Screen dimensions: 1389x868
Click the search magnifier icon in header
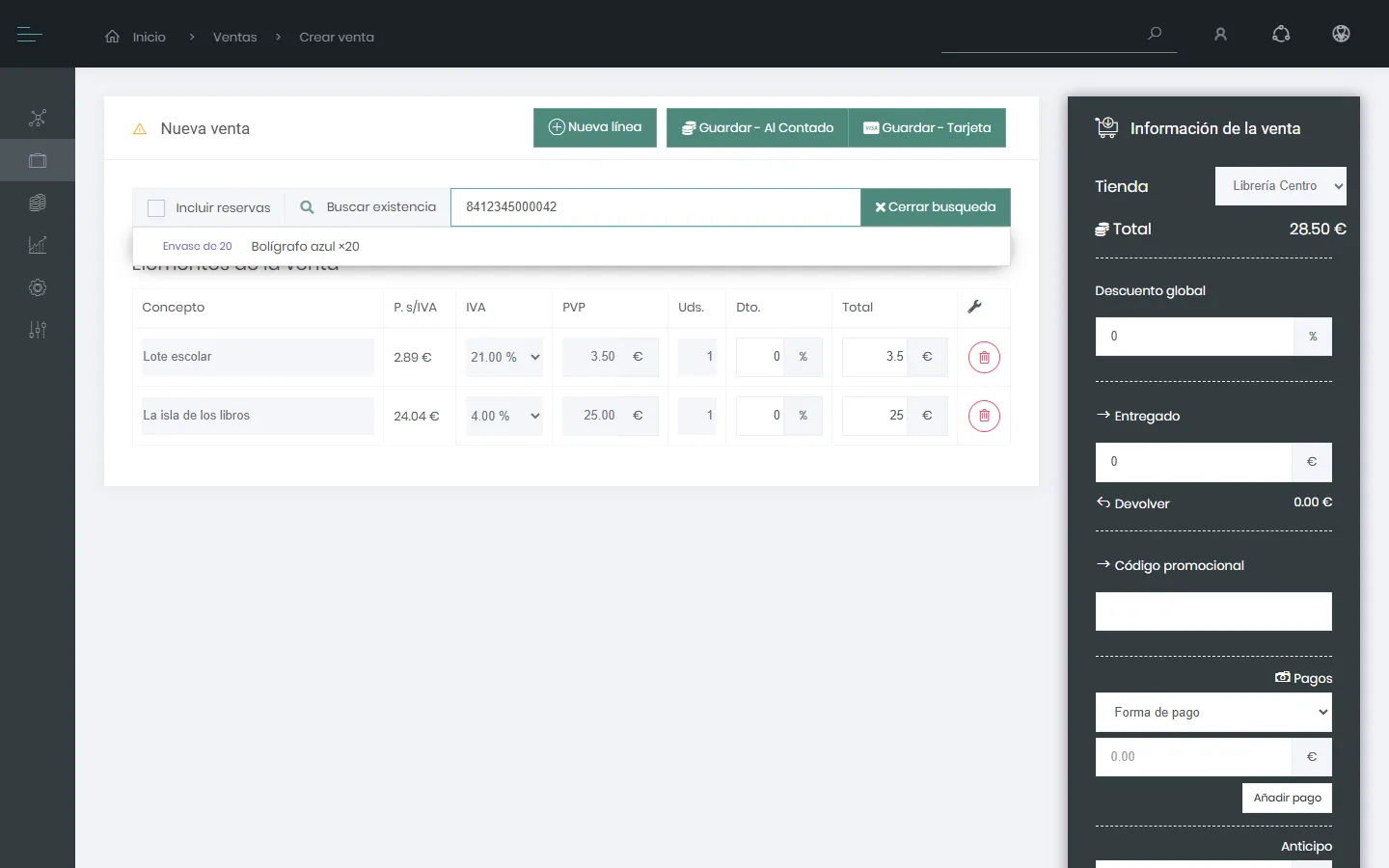(x=1155, y=34)
